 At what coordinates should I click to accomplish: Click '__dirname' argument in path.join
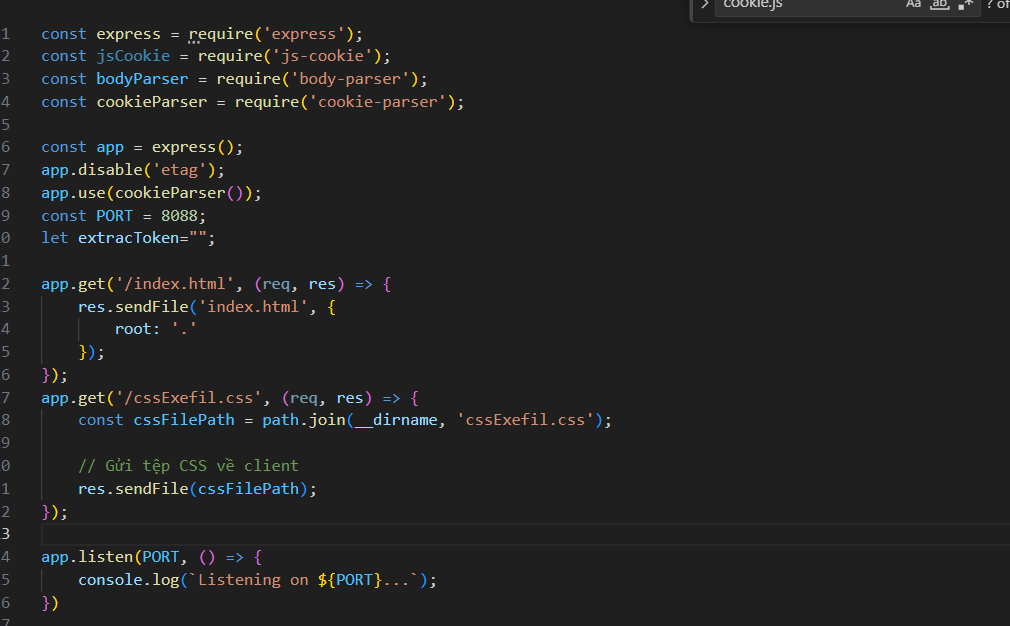(x=396, y=420)
